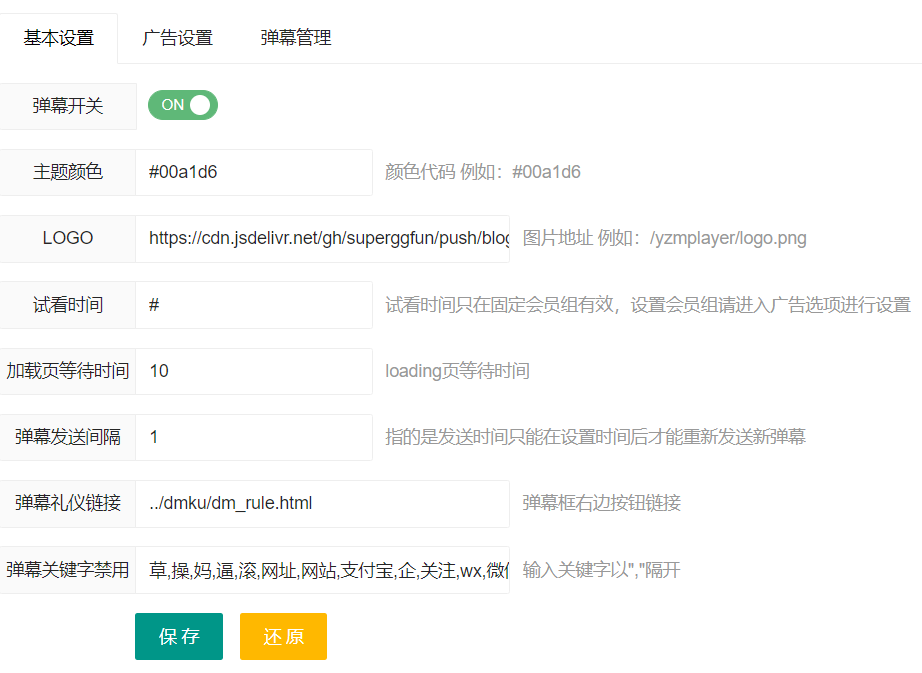Click the hint text 输入关键字以","隔开
Screen dimensions: 922x673
point(602,570)
